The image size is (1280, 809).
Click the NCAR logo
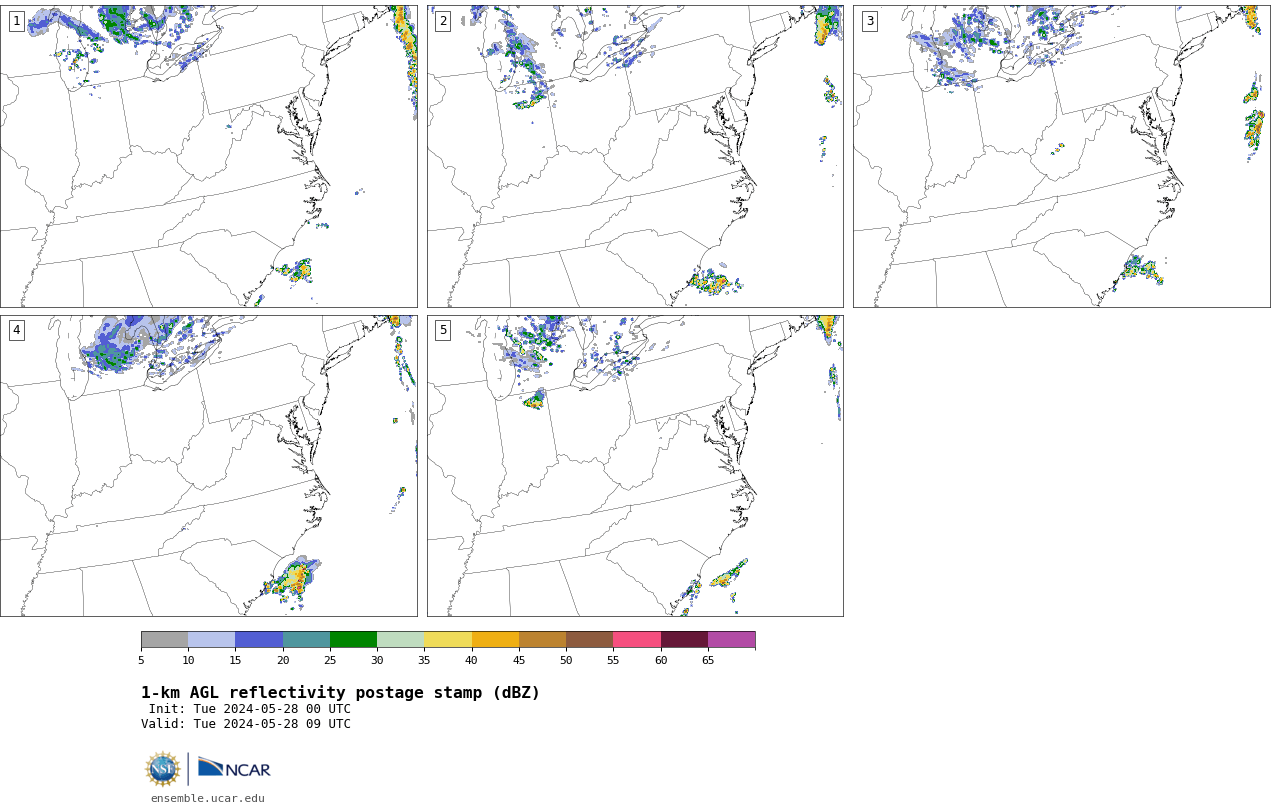tap(234, 768)
